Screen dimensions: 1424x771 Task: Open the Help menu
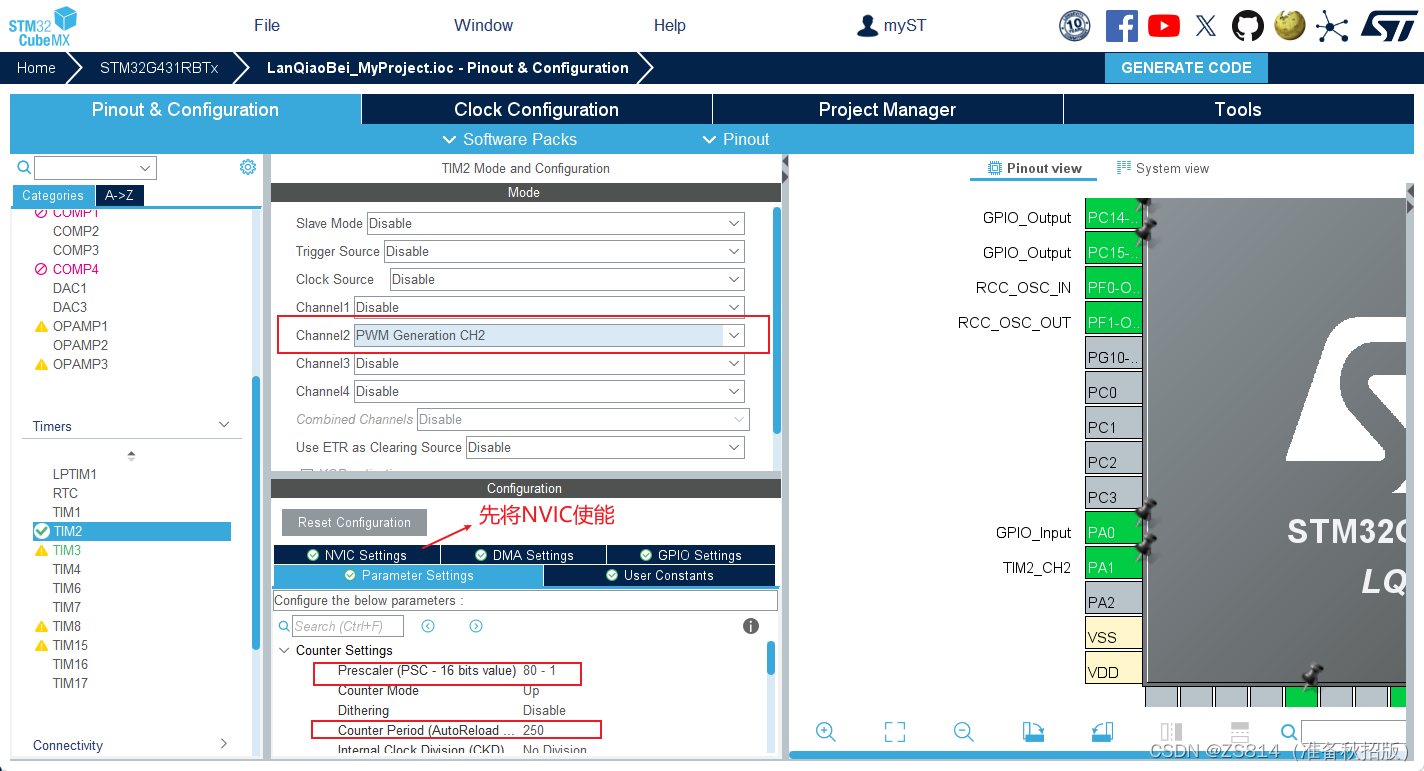tap(670, 26)
